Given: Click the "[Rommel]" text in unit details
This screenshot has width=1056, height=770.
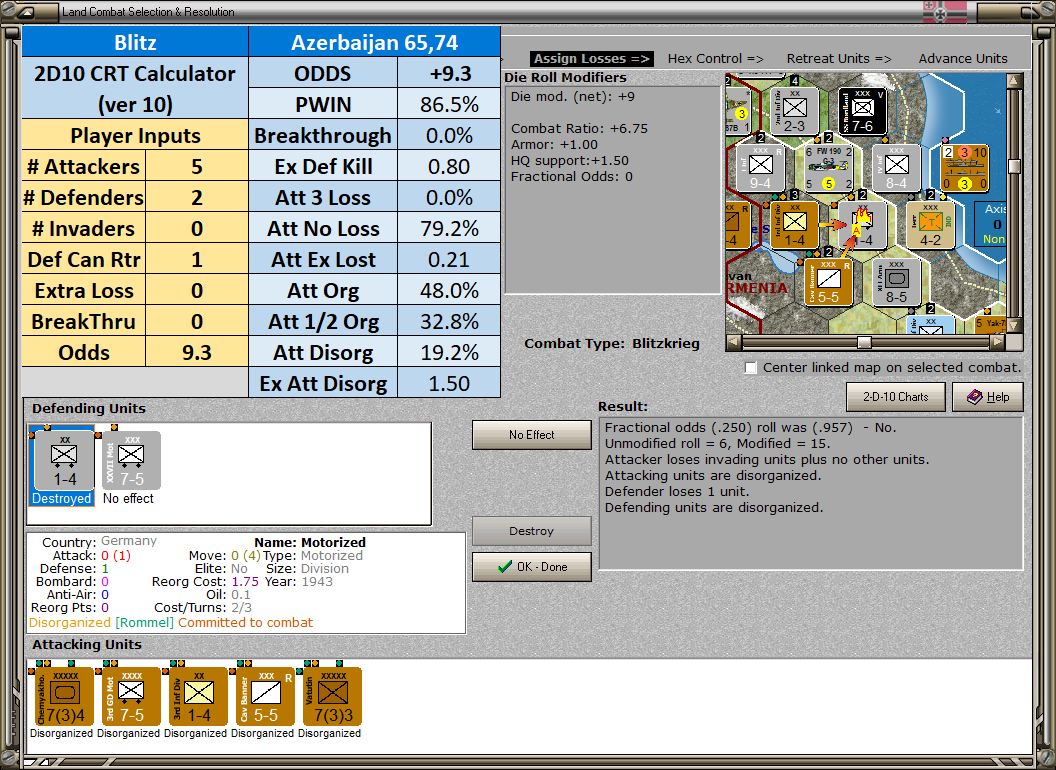Looking at the screenshot, I should [144, 622].
